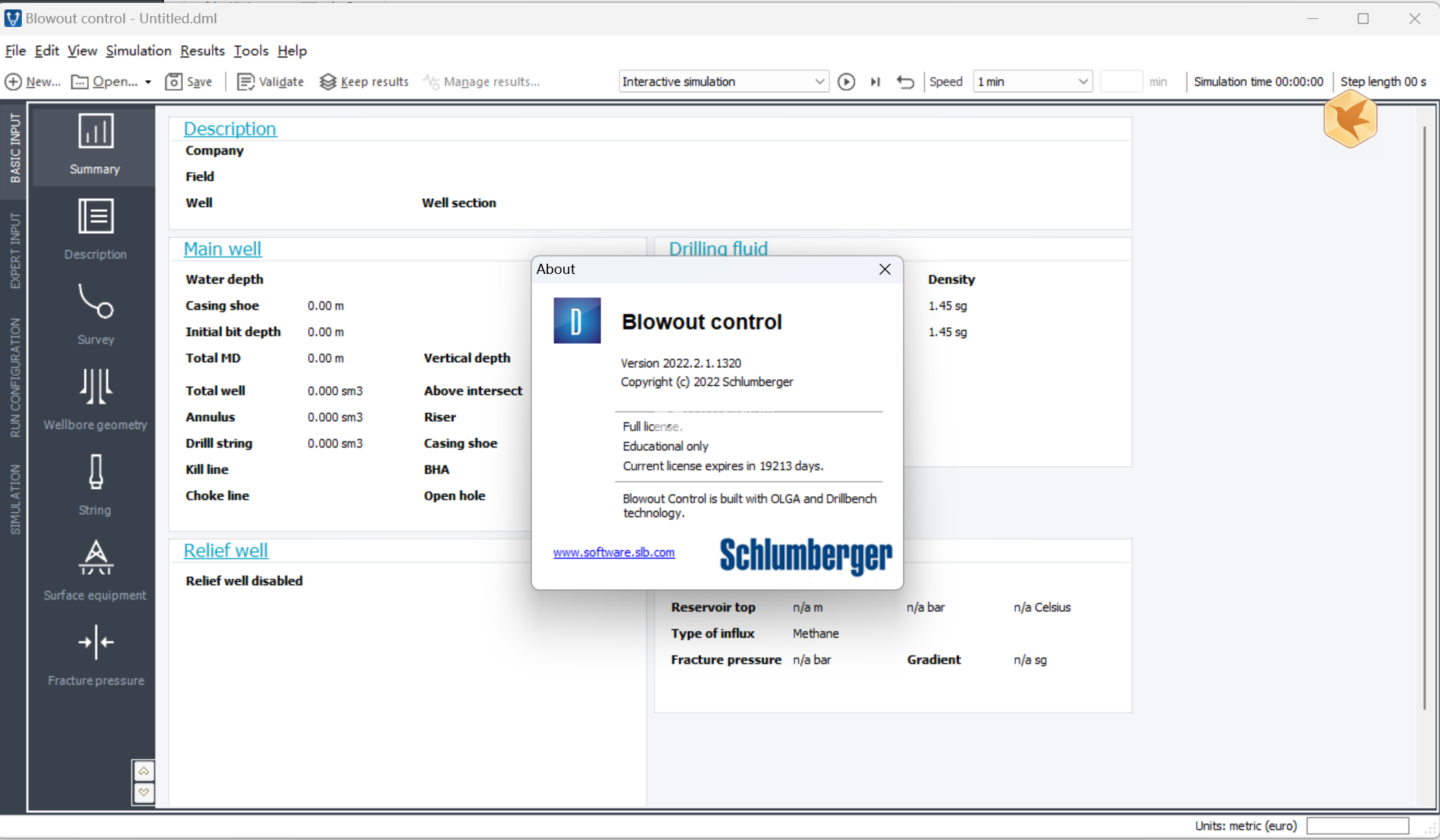Viewport: 1440px width, 840px height.
Task: Visit www.software.slb.com link
Action: [x=614, y=552]
